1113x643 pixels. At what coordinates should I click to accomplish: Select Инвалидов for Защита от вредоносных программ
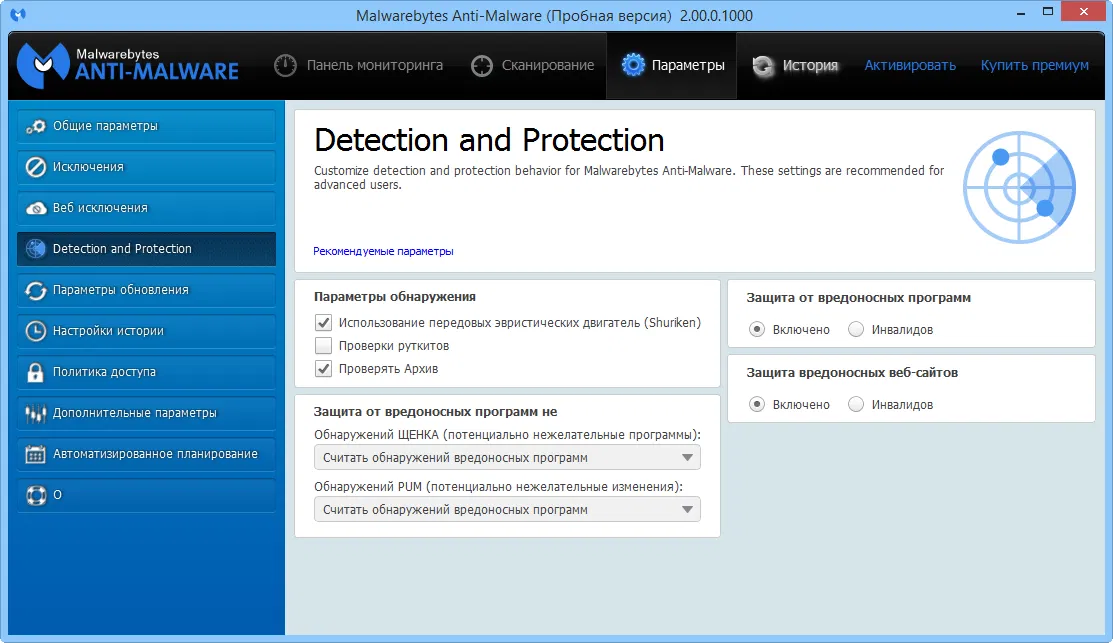pyautogui.click(x=855, y=329)
